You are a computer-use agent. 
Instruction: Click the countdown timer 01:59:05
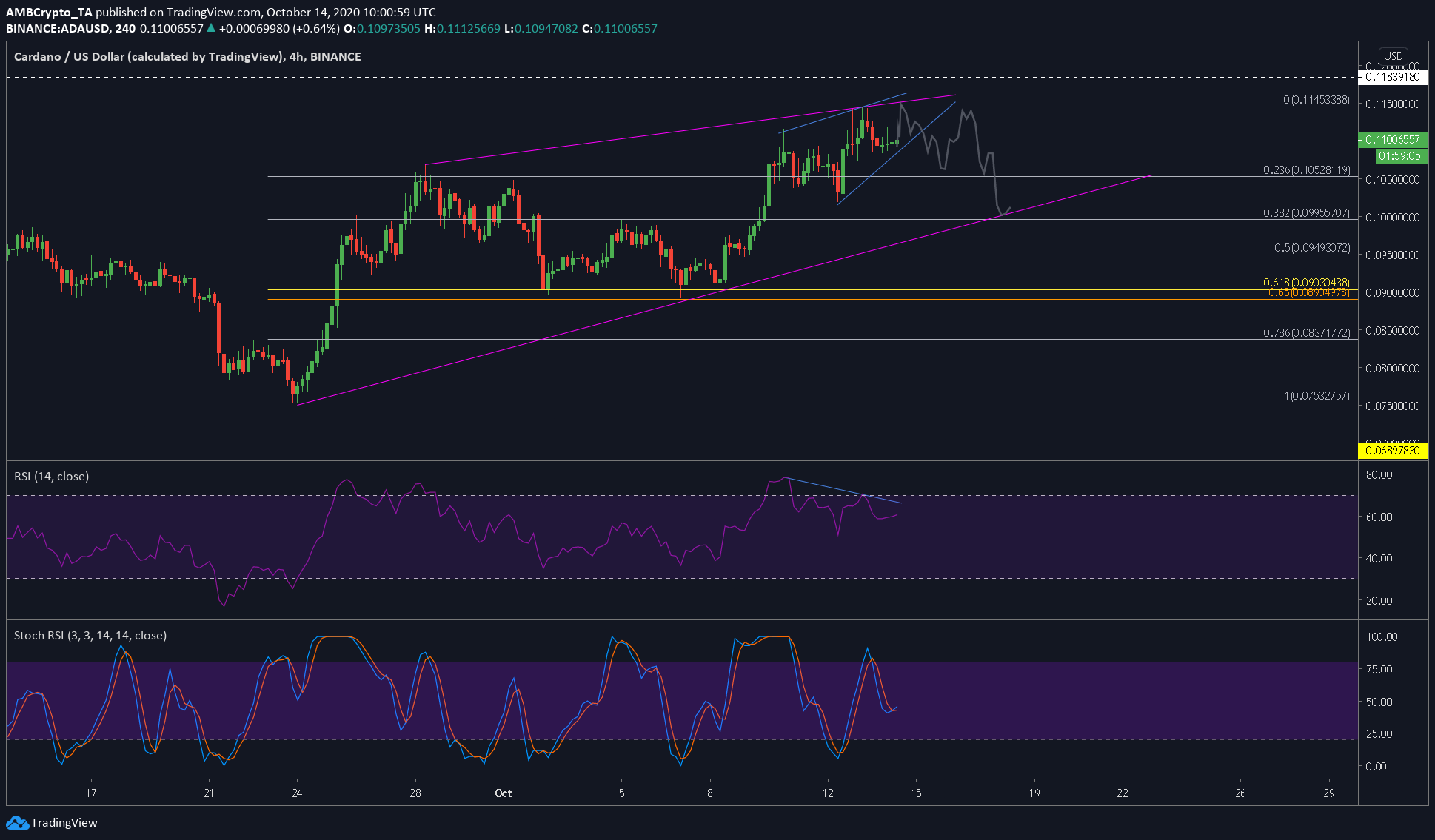pos(1399,156)
